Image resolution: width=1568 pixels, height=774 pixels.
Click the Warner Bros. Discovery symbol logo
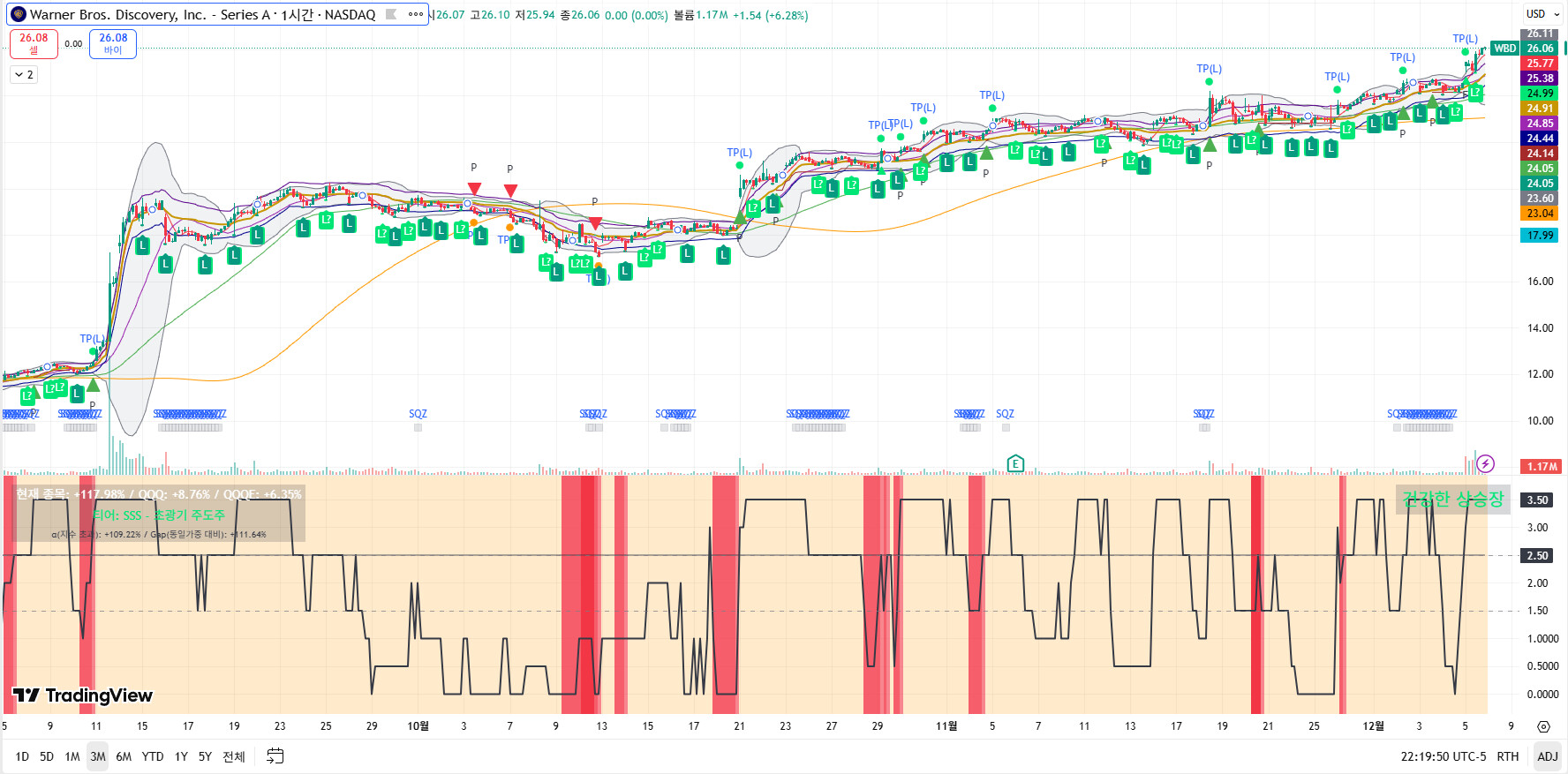[x=19, y=14]
